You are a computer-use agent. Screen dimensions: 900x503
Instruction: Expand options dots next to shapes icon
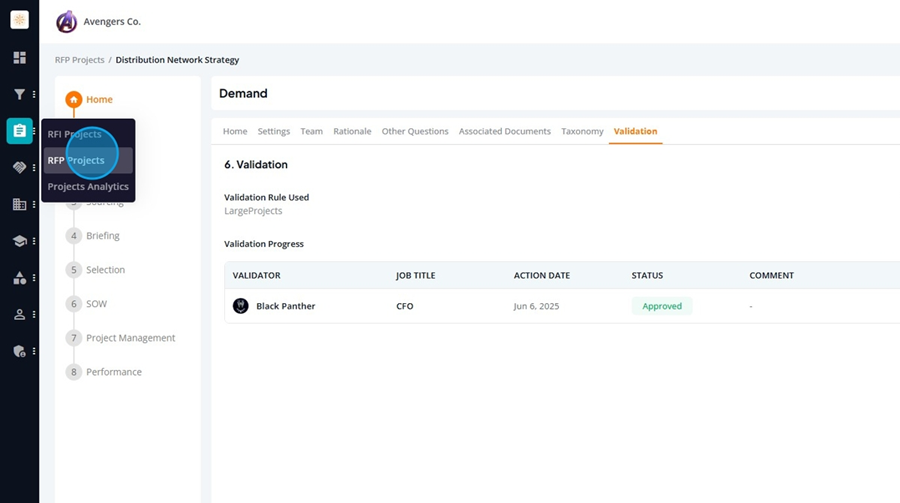coord(34,278)
